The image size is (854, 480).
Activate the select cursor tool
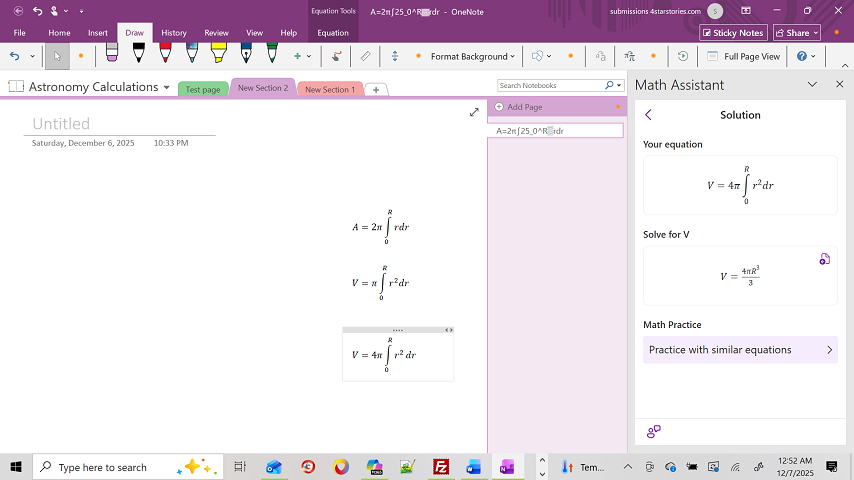57,56
